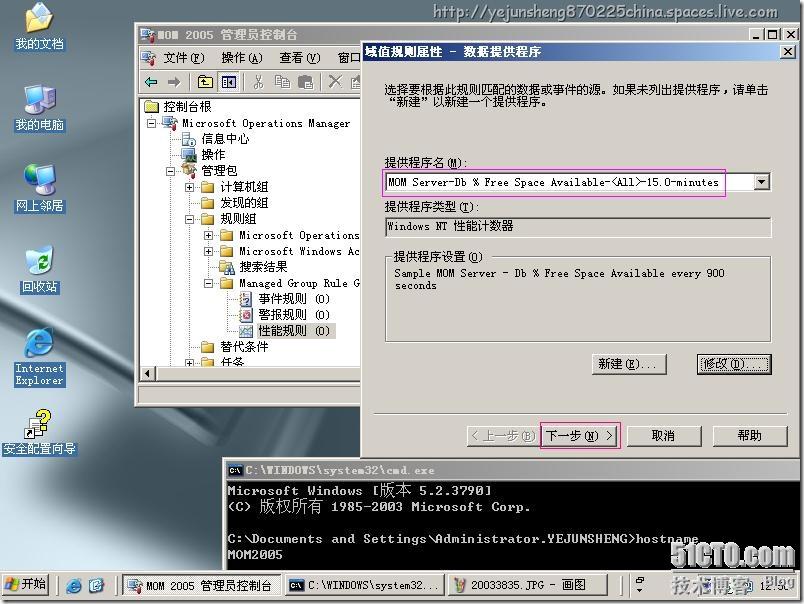Expand Microsoft Operations Manager rule group
The height and width of the screenshot is (604, 804).
click(x=208, y=235)
